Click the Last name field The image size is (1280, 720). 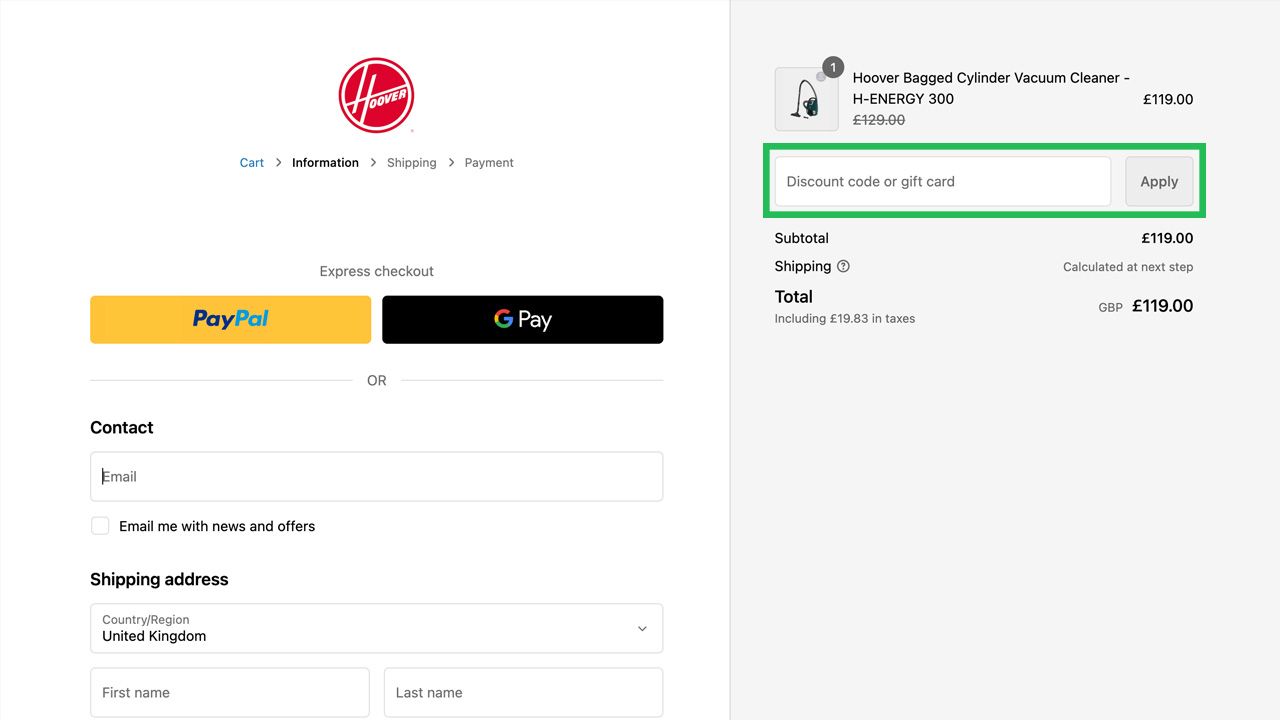[523, 692]
